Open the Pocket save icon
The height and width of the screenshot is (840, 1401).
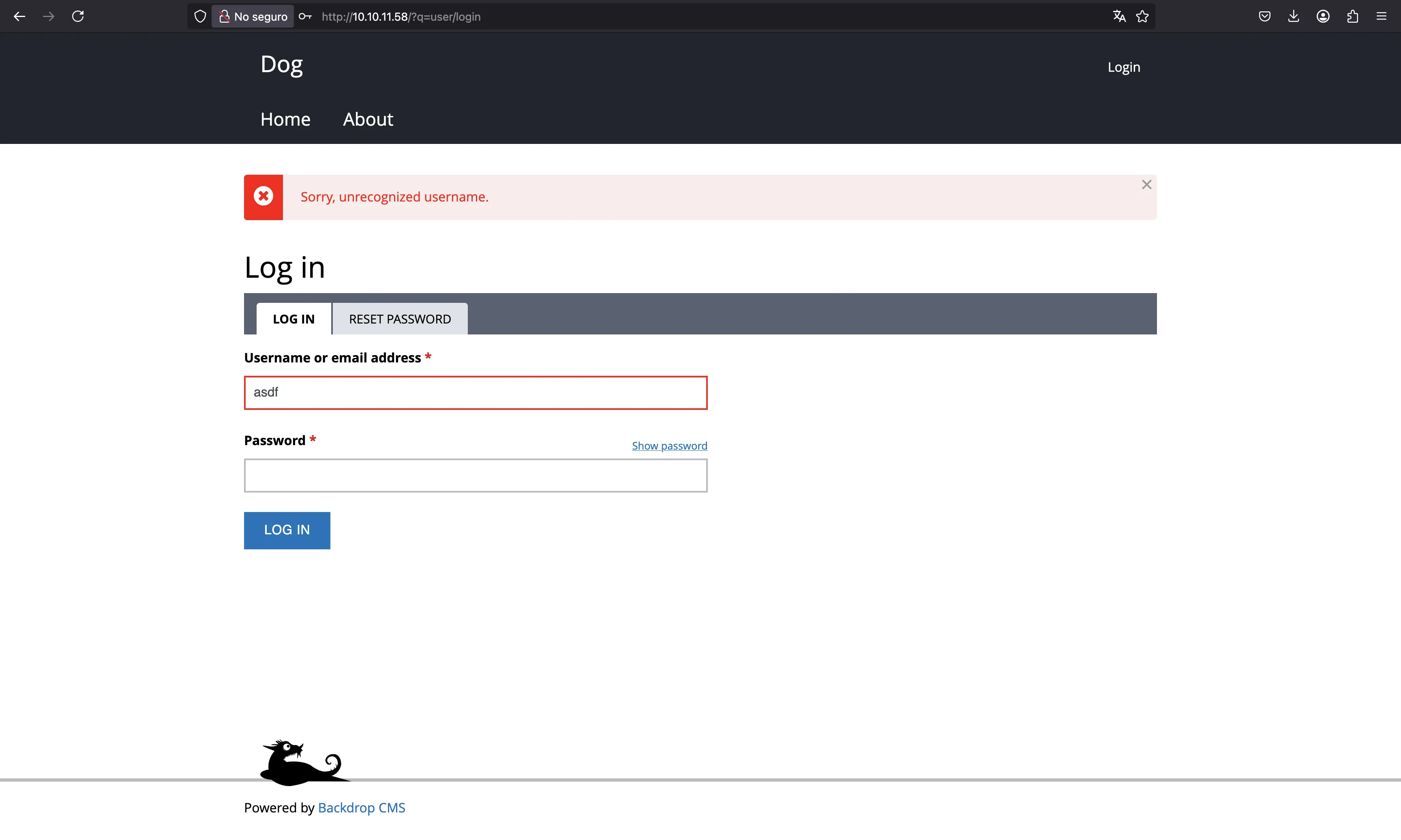1265,16
